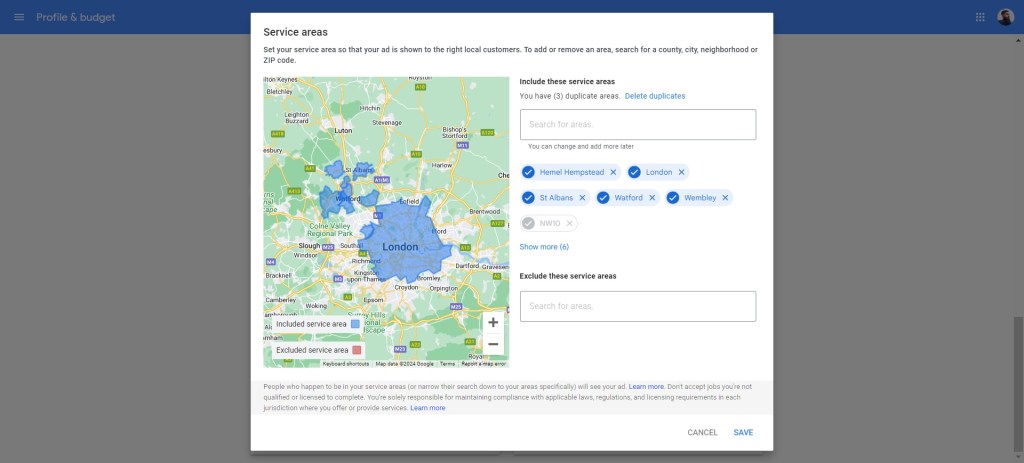Zoom out on the map

(x=493, y=344)
